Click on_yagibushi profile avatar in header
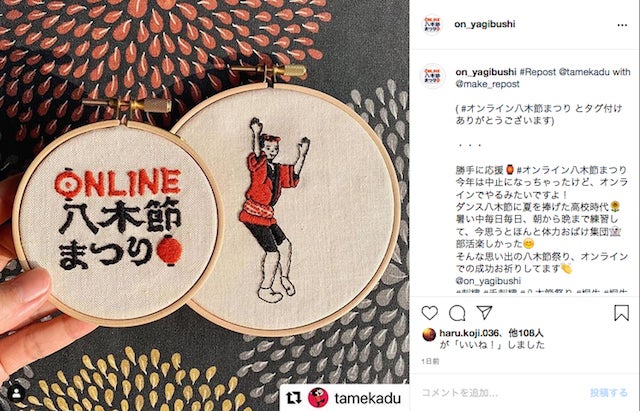 pos(432,24)
